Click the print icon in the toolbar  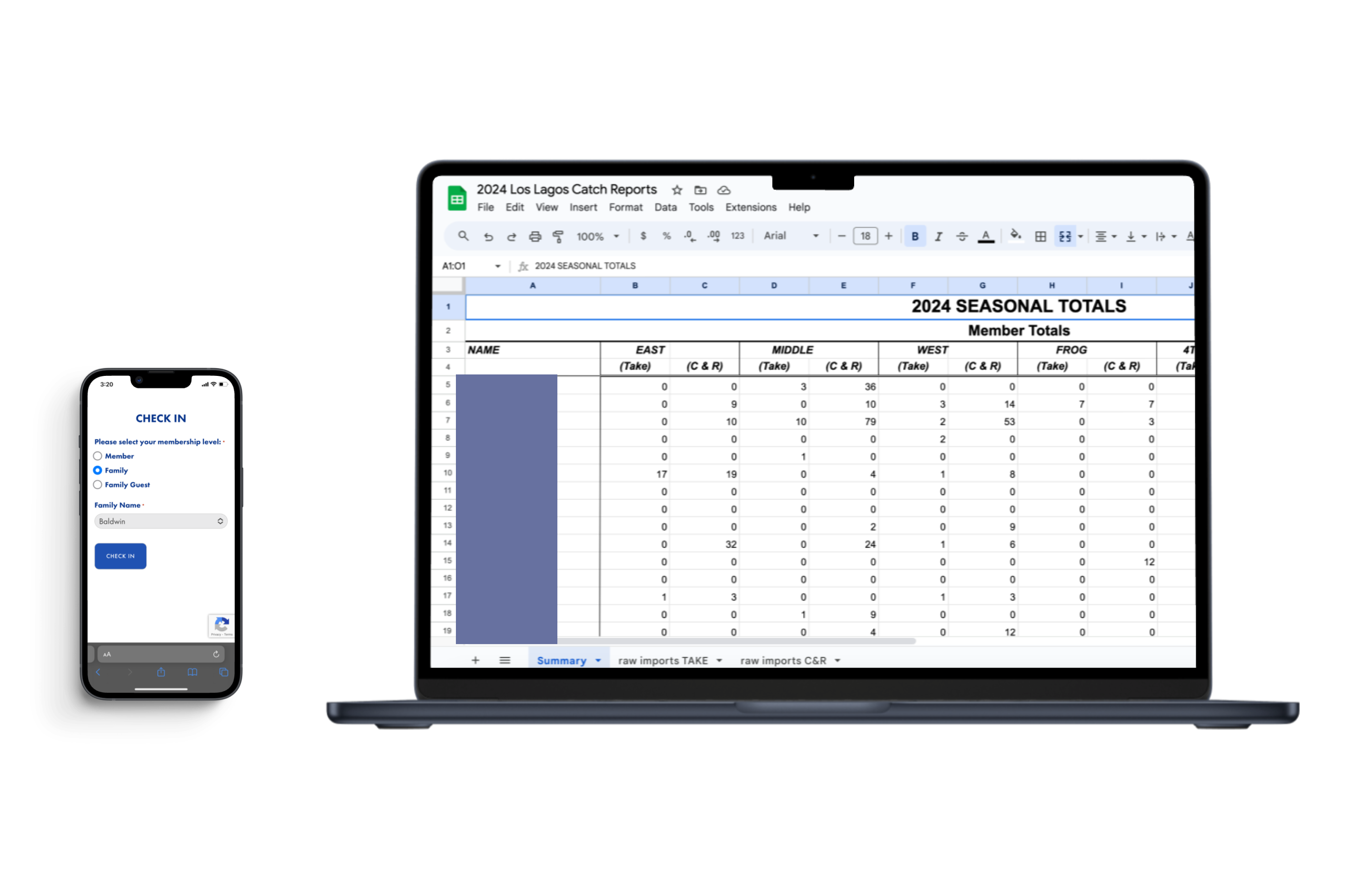click(x=535, y=236)
